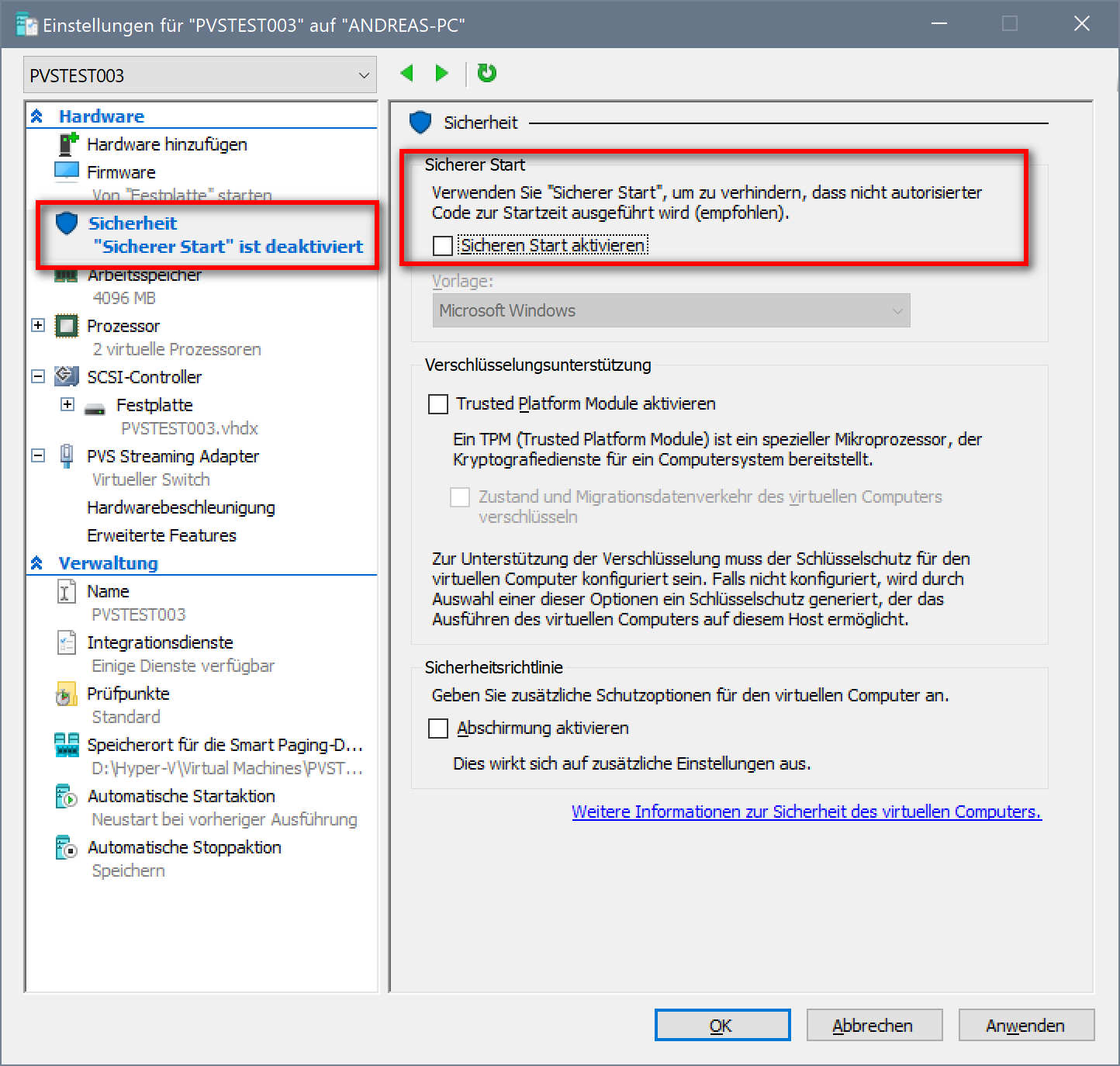Collapse the SCSI-Controller tree node

[x=38, y=376]
